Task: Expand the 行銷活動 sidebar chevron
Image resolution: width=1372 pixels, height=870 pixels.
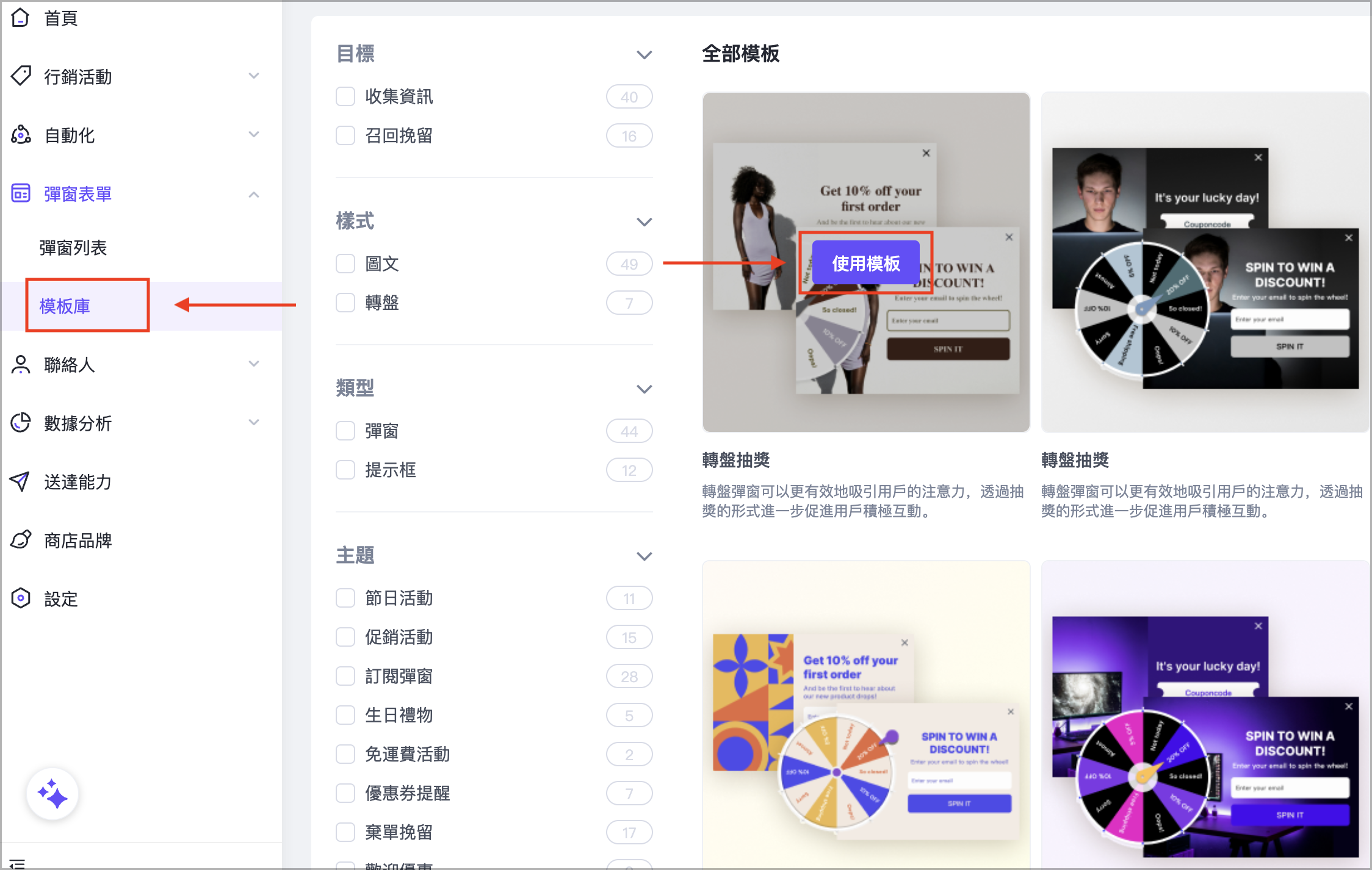Action: coord(254,76)
